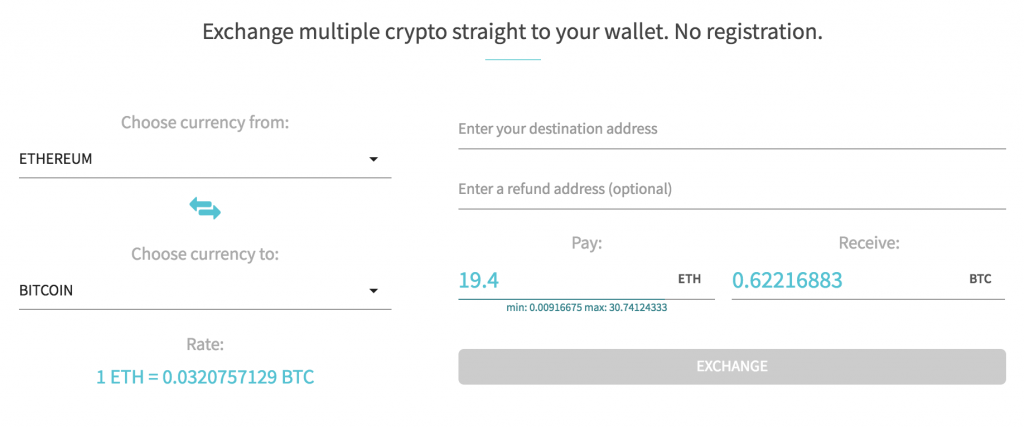Expand the BITCOIN dropdown arrow
This screenshot has height=427, width=1024.
[373, 291]
